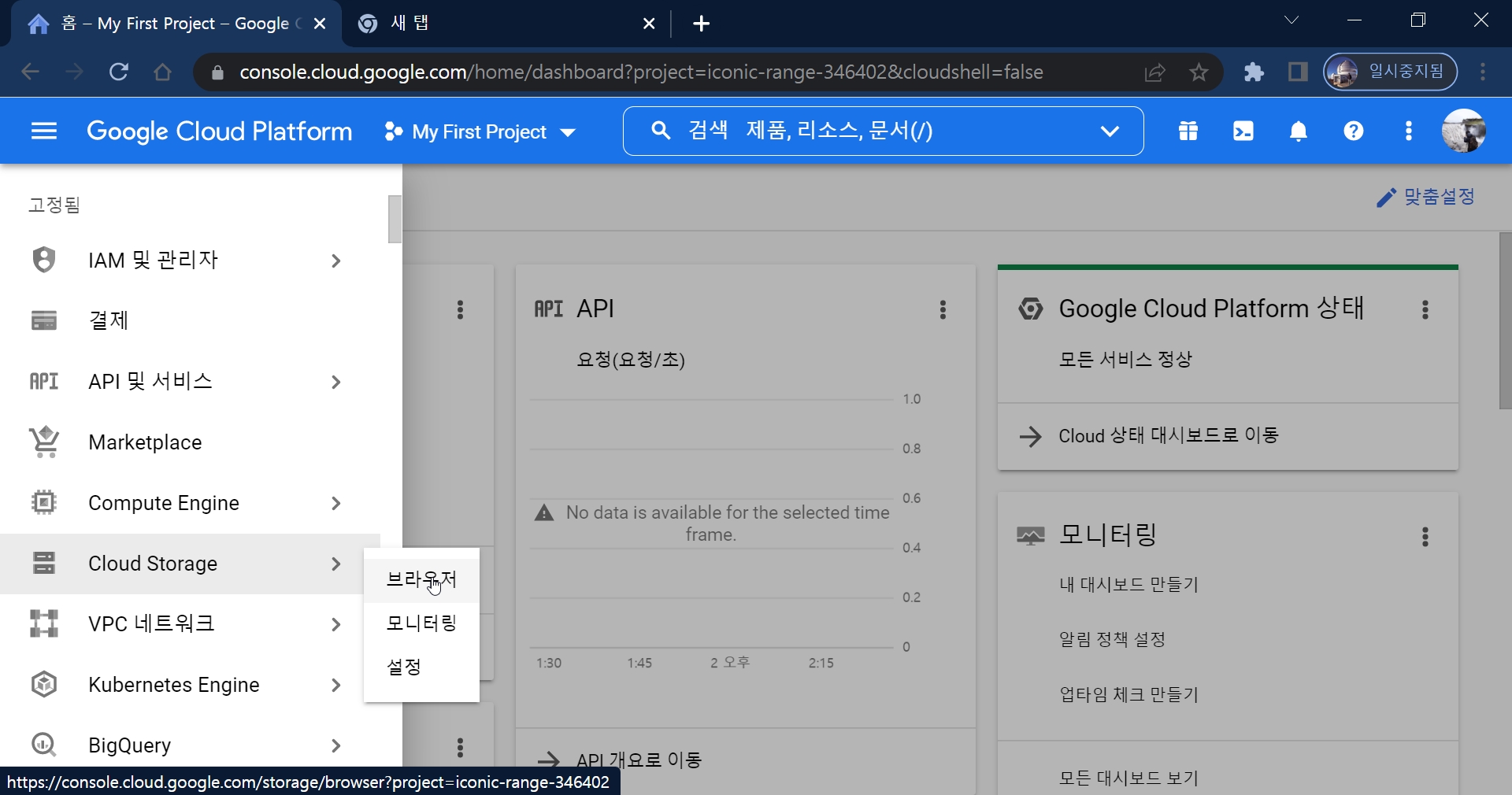Expand the IAM 및 관리자 submenu arrow
Viewport: 1512px width, 795px height.
[x=336, y=261]
